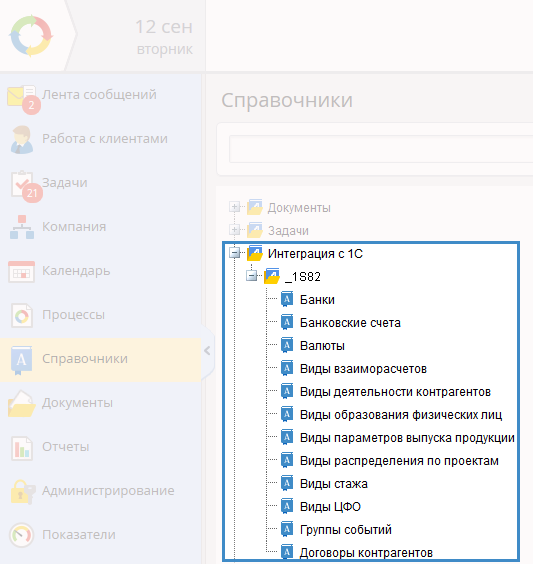Open the Валюты reference item
Screen dimensions: 533x564
pyautogui.click(x=322, y=346)
